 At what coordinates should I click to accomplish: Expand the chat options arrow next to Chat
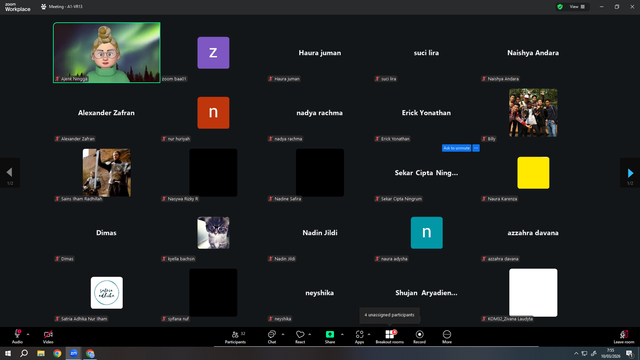283,334
